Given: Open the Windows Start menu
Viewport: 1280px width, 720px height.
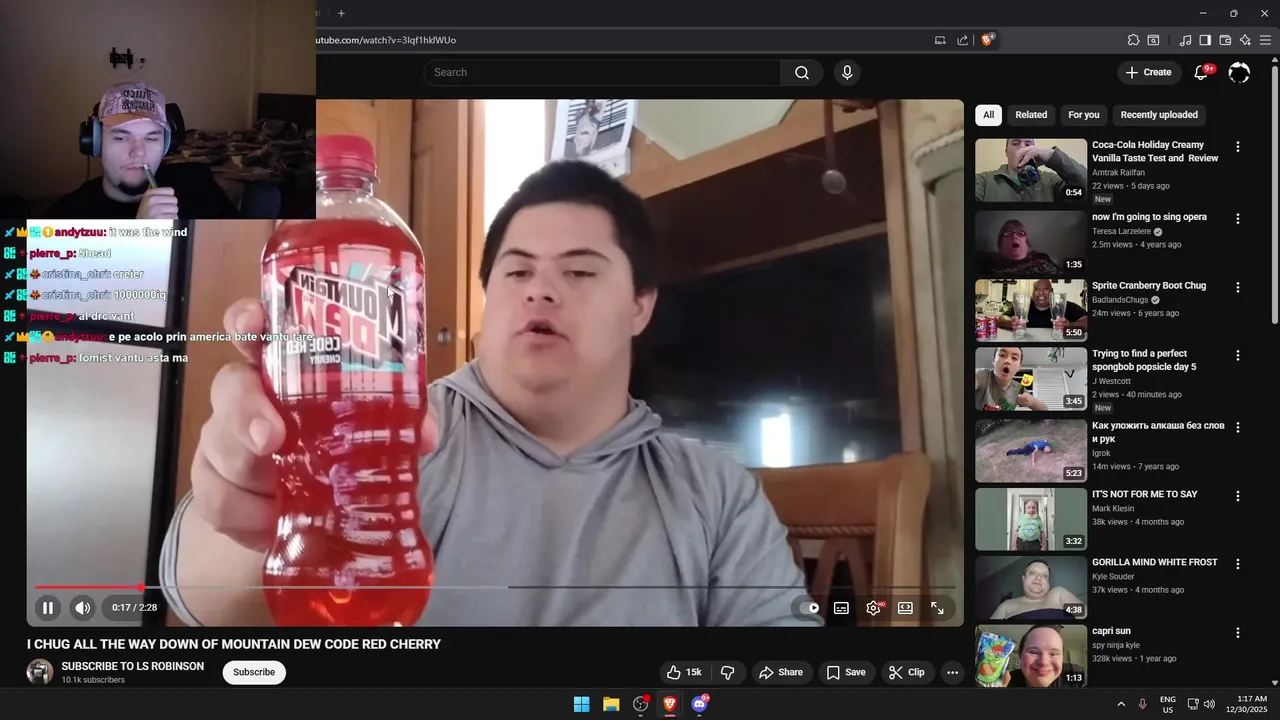Looking at the screenshot, I should click(581, 704).
